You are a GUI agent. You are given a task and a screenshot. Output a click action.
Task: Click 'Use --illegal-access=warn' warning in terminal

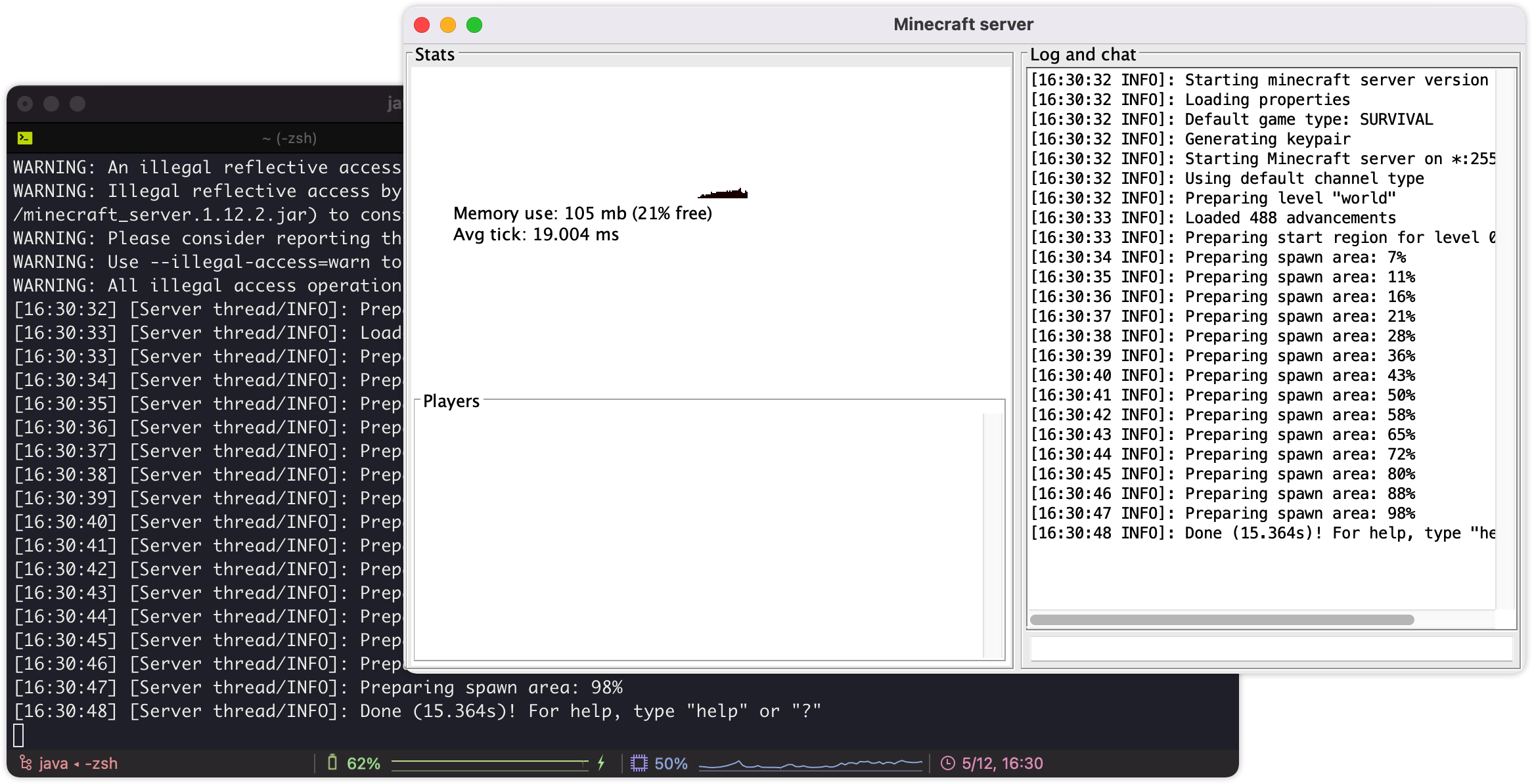pyautogui.click(x=208, y=262)
